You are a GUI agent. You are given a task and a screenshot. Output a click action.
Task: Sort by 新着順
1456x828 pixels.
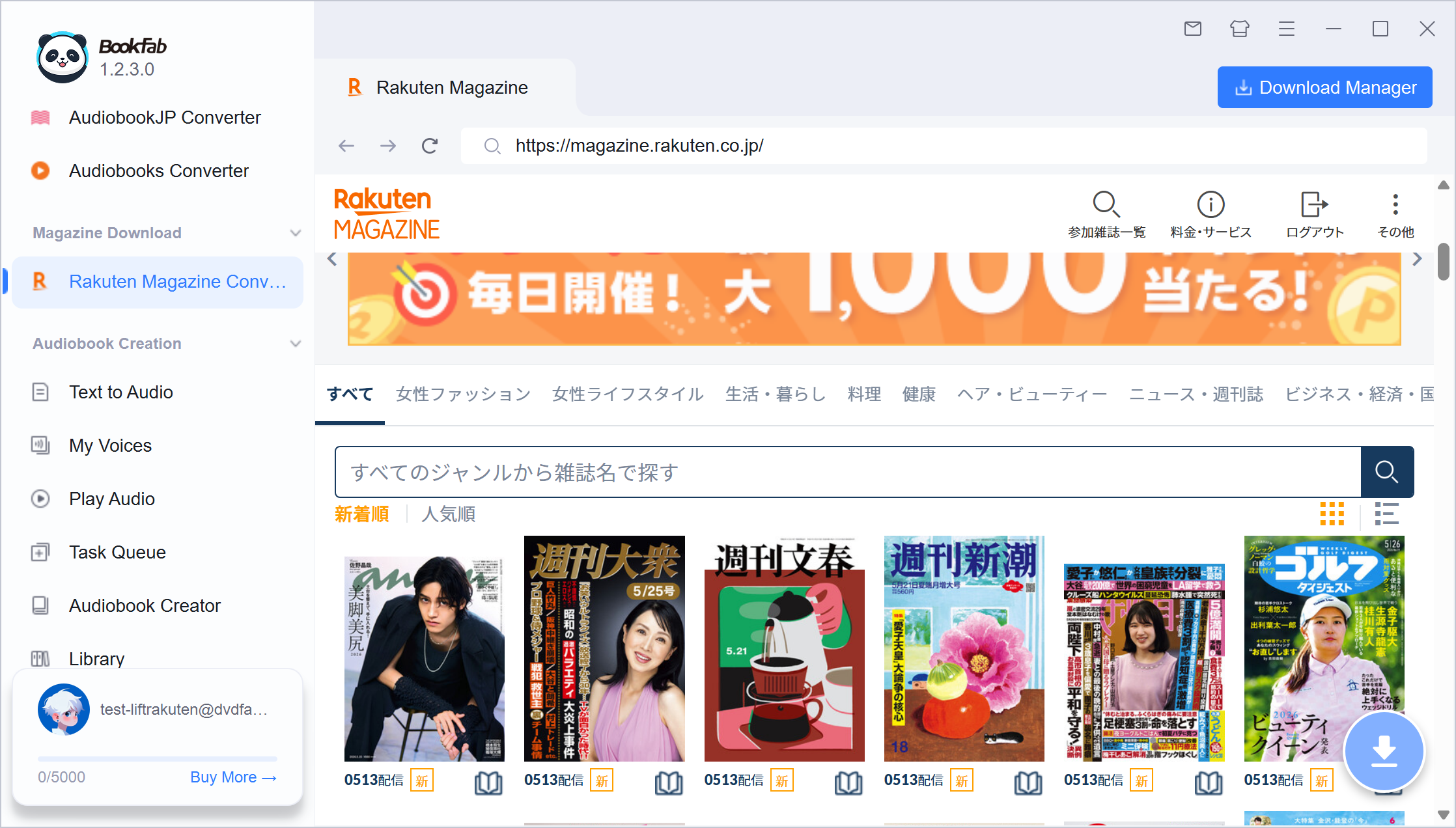tap(361, 514)
